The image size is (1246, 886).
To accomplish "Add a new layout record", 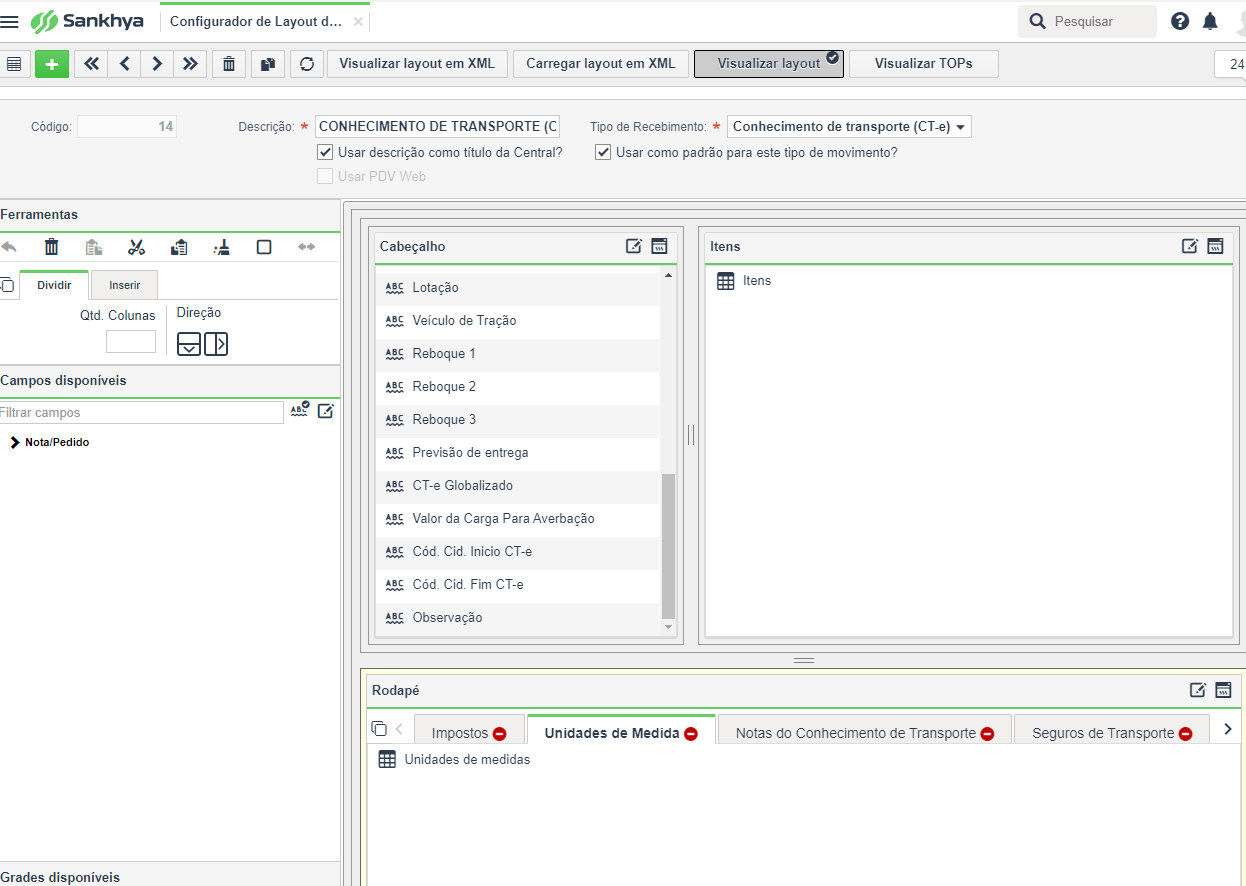I will (51, 64).
